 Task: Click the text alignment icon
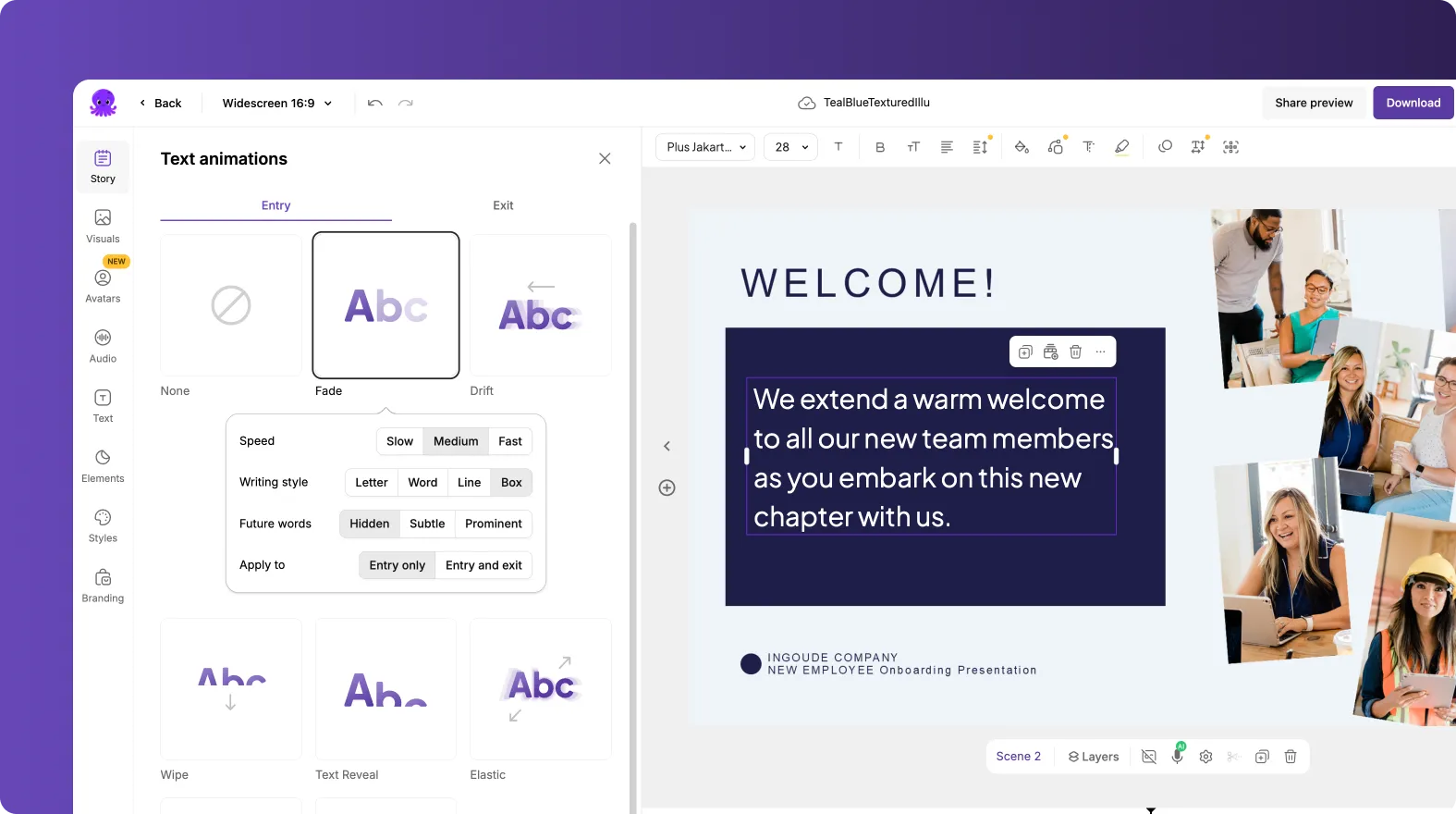point(947,147)
